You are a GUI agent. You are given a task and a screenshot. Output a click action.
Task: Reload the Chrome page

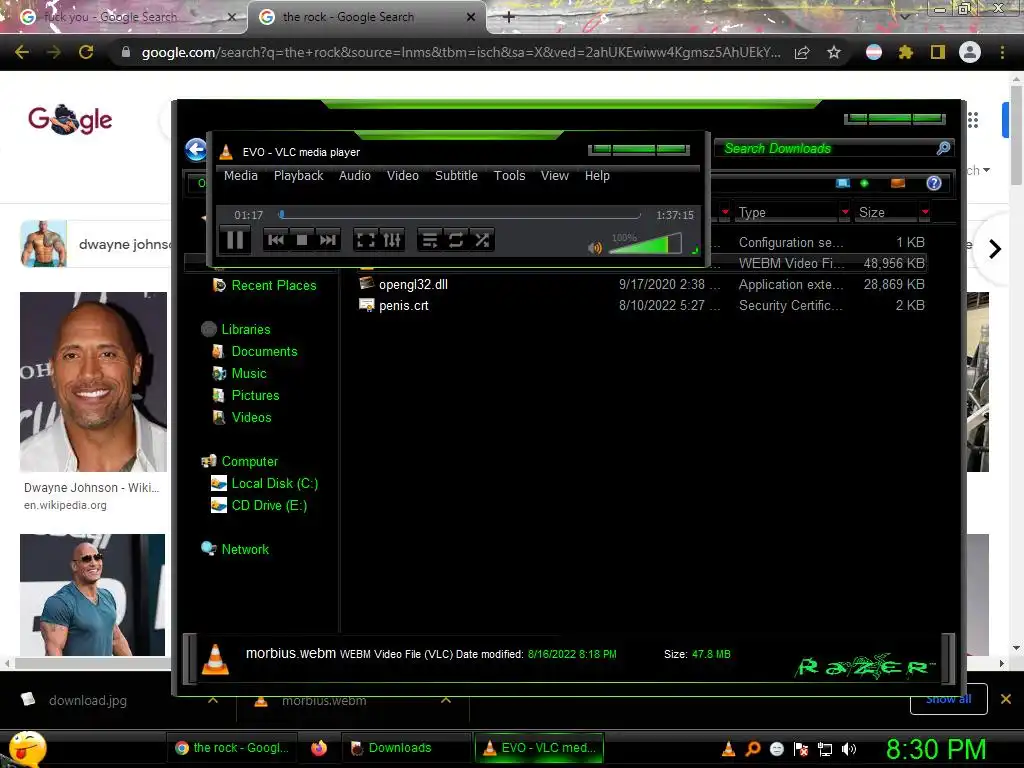pos(86,52)
